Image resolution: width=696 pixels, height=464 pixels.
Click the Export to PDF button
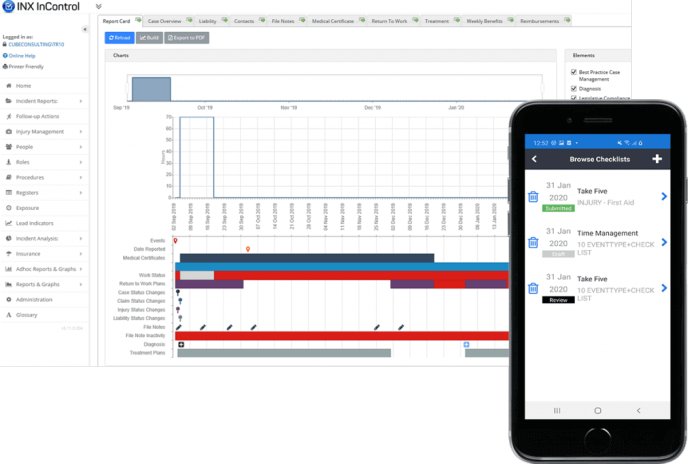(x=186, y=38)
